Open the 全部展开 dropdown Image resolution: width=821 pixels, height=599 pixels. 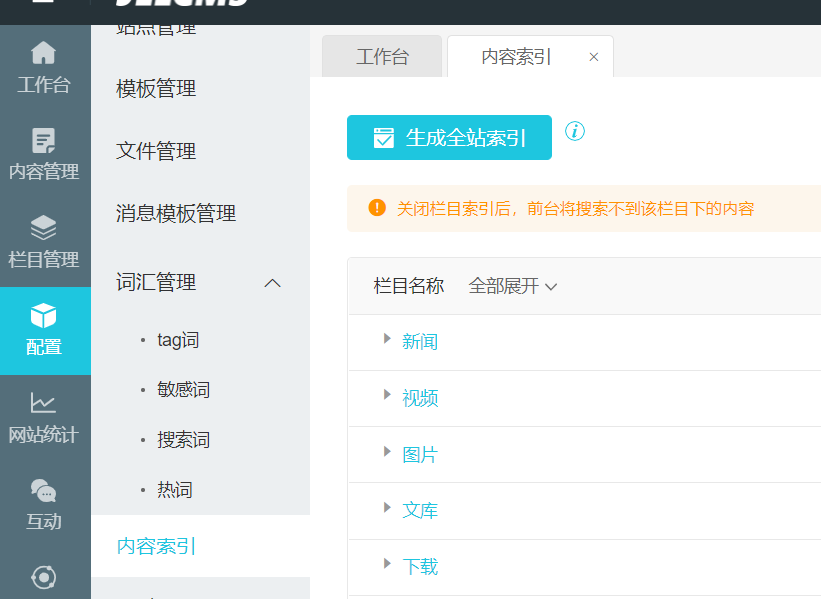click(x=513, y=287)
